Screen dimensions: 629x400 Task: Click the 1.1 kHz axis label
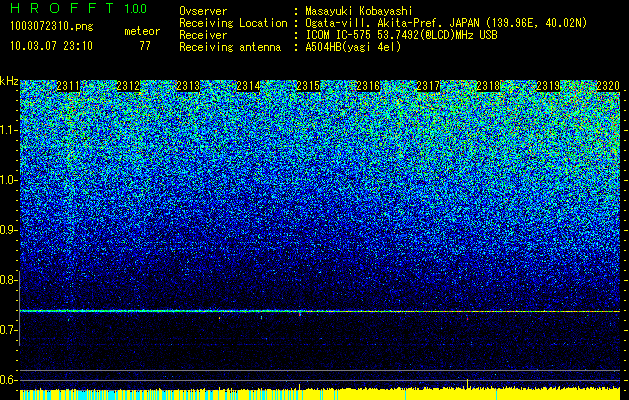(7, 130)
